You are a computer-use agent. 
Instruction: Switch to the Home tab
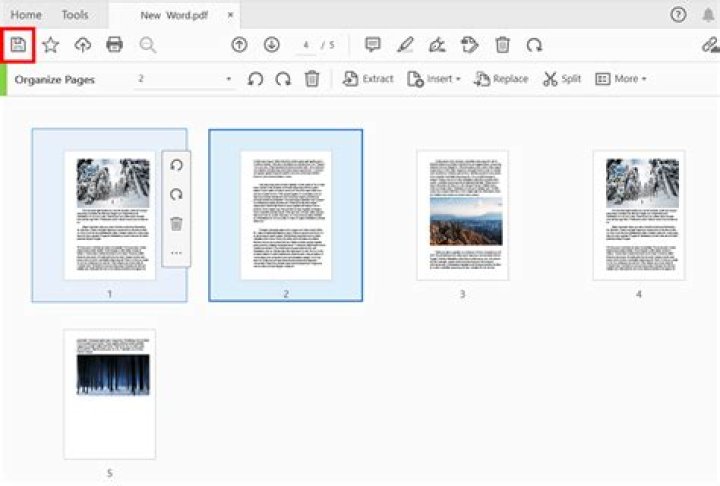26,15
